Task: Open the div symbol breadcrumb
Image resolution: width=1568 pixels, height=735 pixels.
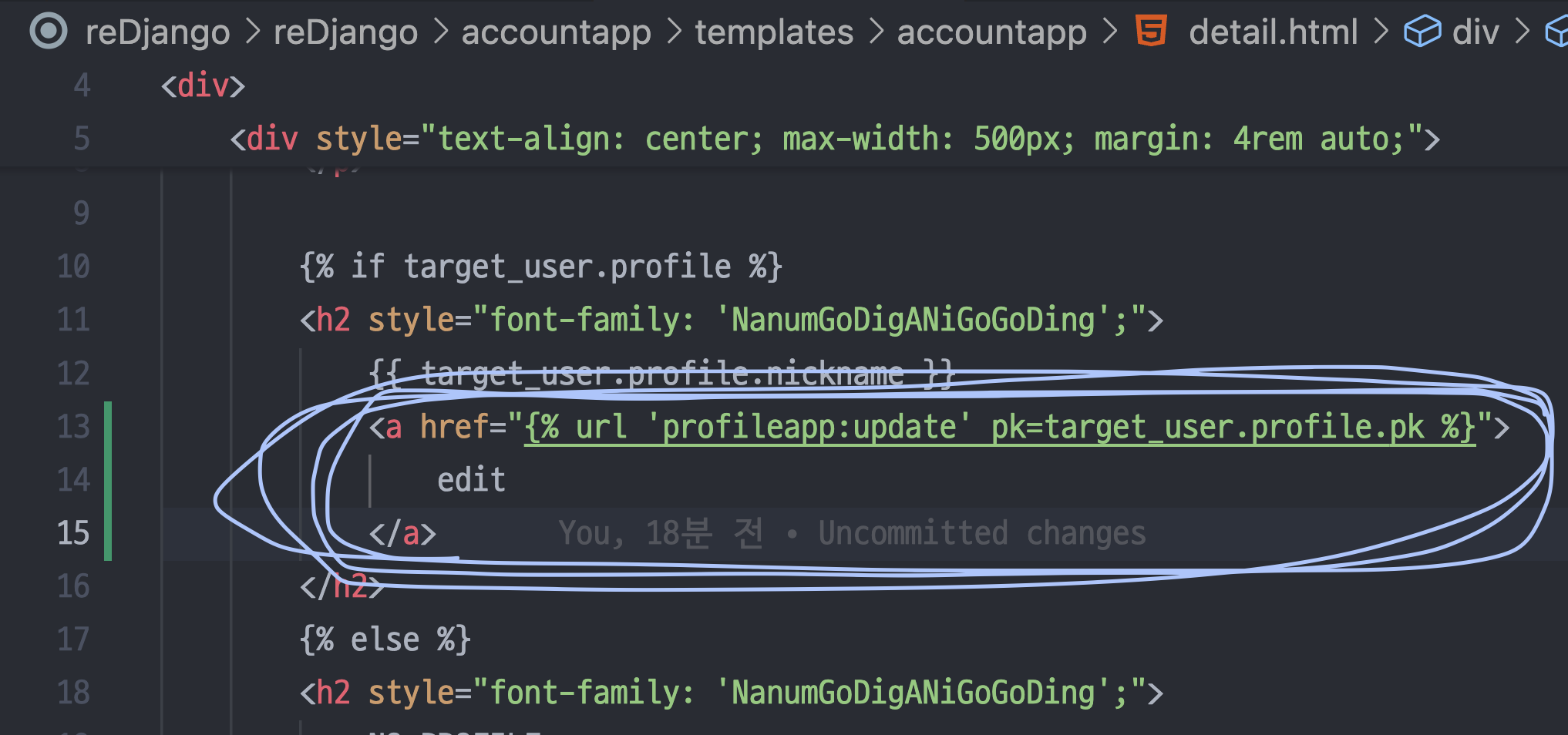Action: pos(1475,32)
